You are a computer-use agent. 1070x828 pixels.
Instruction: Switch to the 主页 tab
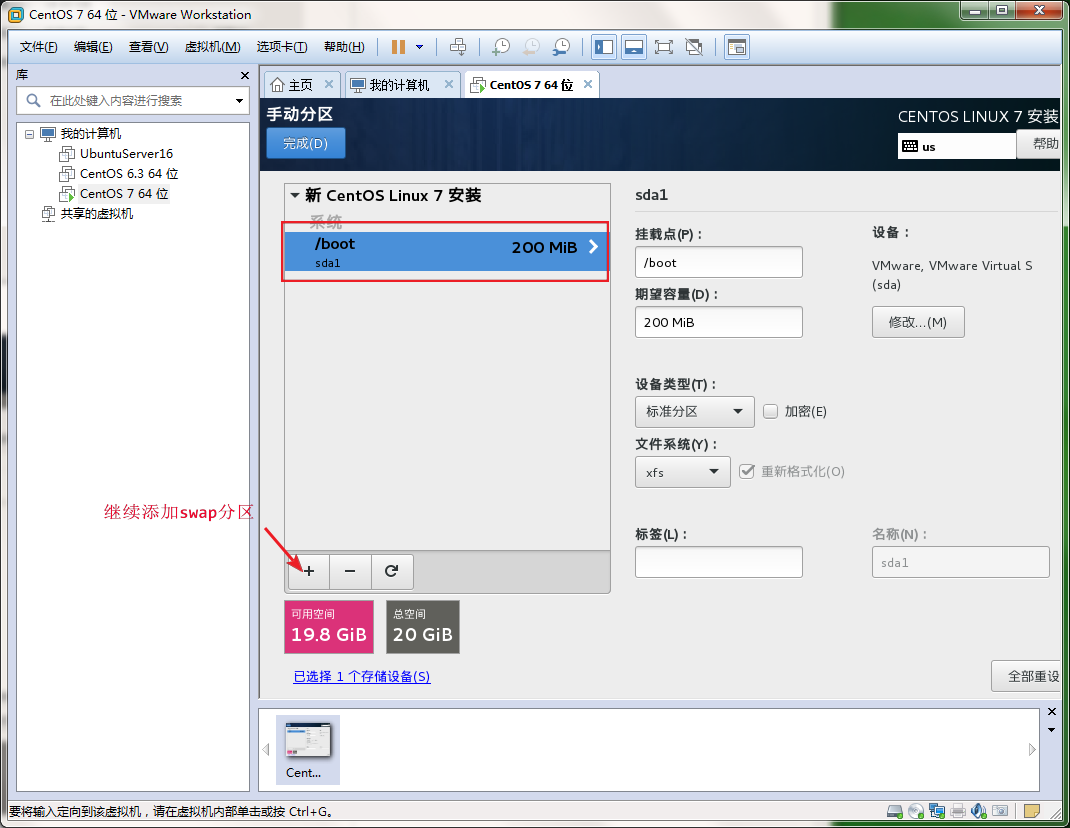point(292,85)
